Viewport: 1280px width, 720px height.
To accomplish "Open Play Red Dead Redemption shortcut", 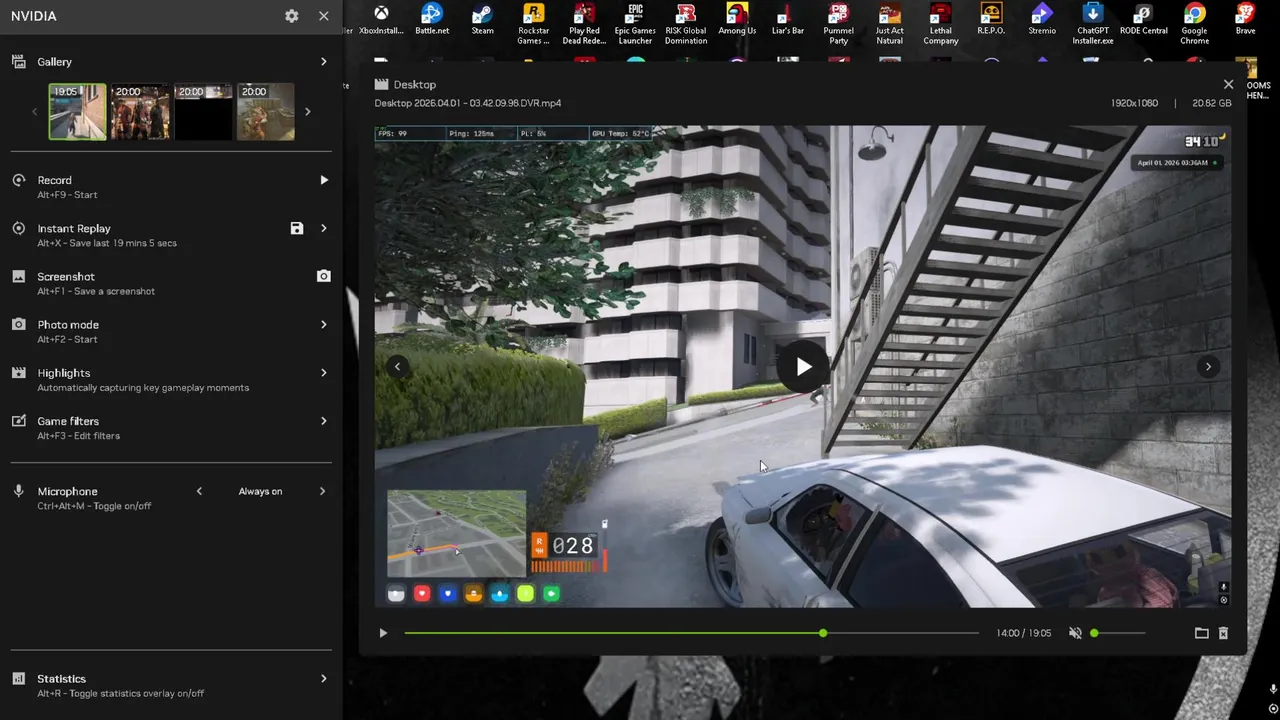I will [584, 24].
